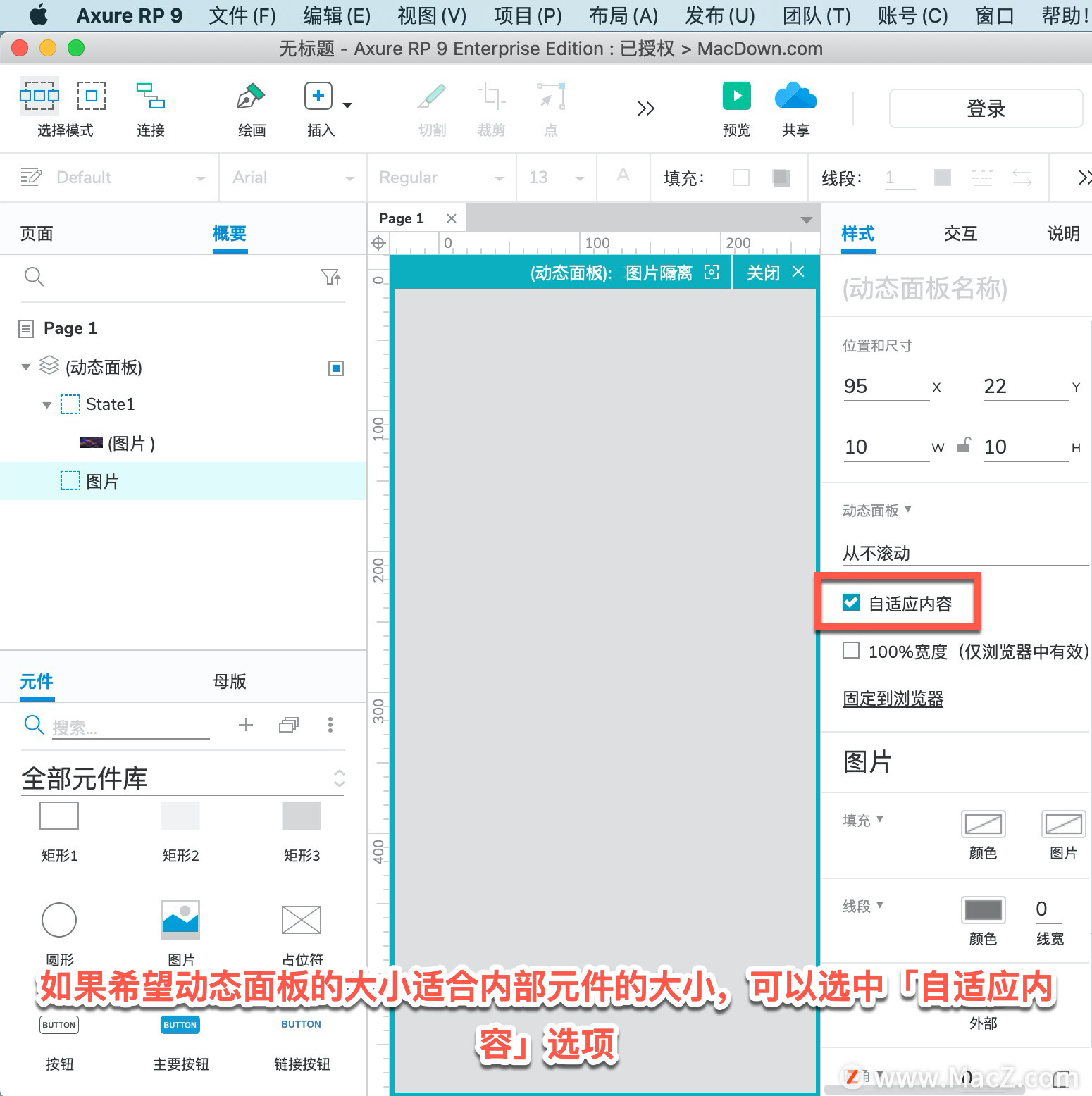Launch Preview with the green play icon
This screenshot has width=1092, height=1096.
point(737,96)
